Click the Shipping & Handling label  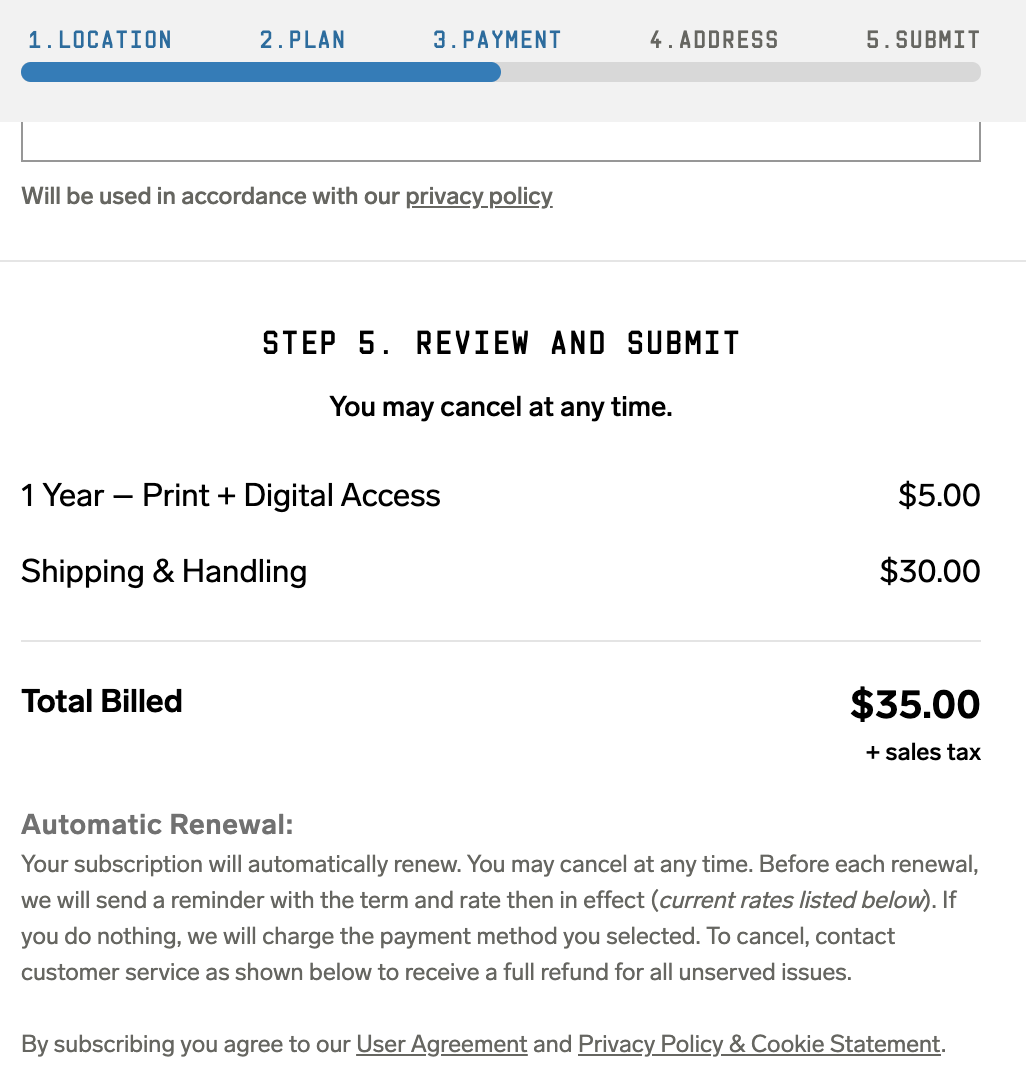pos(164,571)
